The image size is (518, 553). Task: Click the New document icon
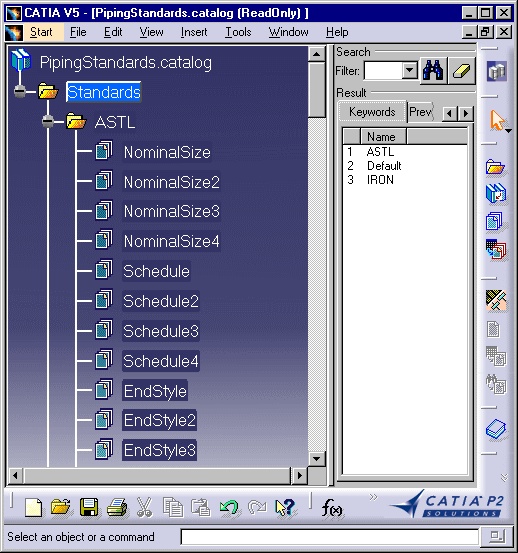tap(34, 508)
